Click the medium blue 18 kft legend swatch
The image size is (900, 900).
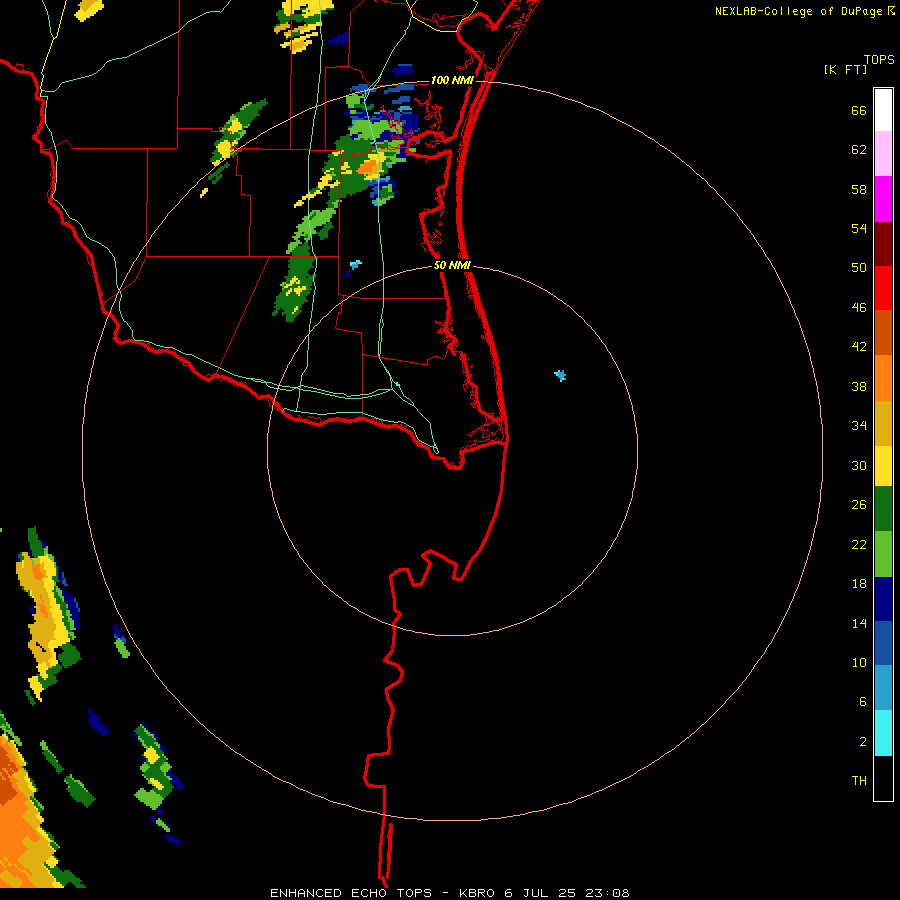tap(883, 643)
